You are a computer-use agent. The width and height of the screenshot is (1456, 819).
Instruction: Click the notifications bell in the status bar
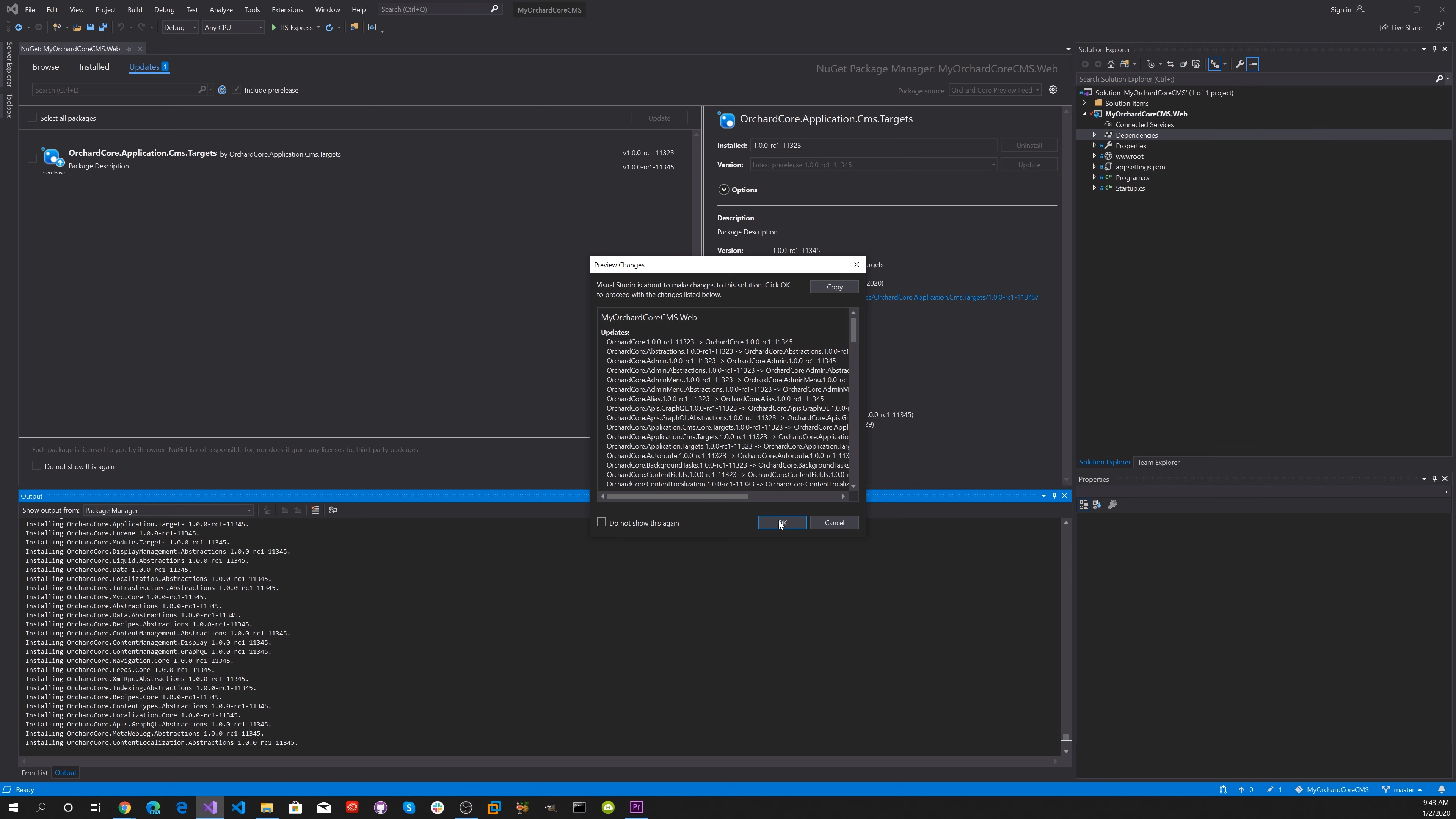[1441, 789]
